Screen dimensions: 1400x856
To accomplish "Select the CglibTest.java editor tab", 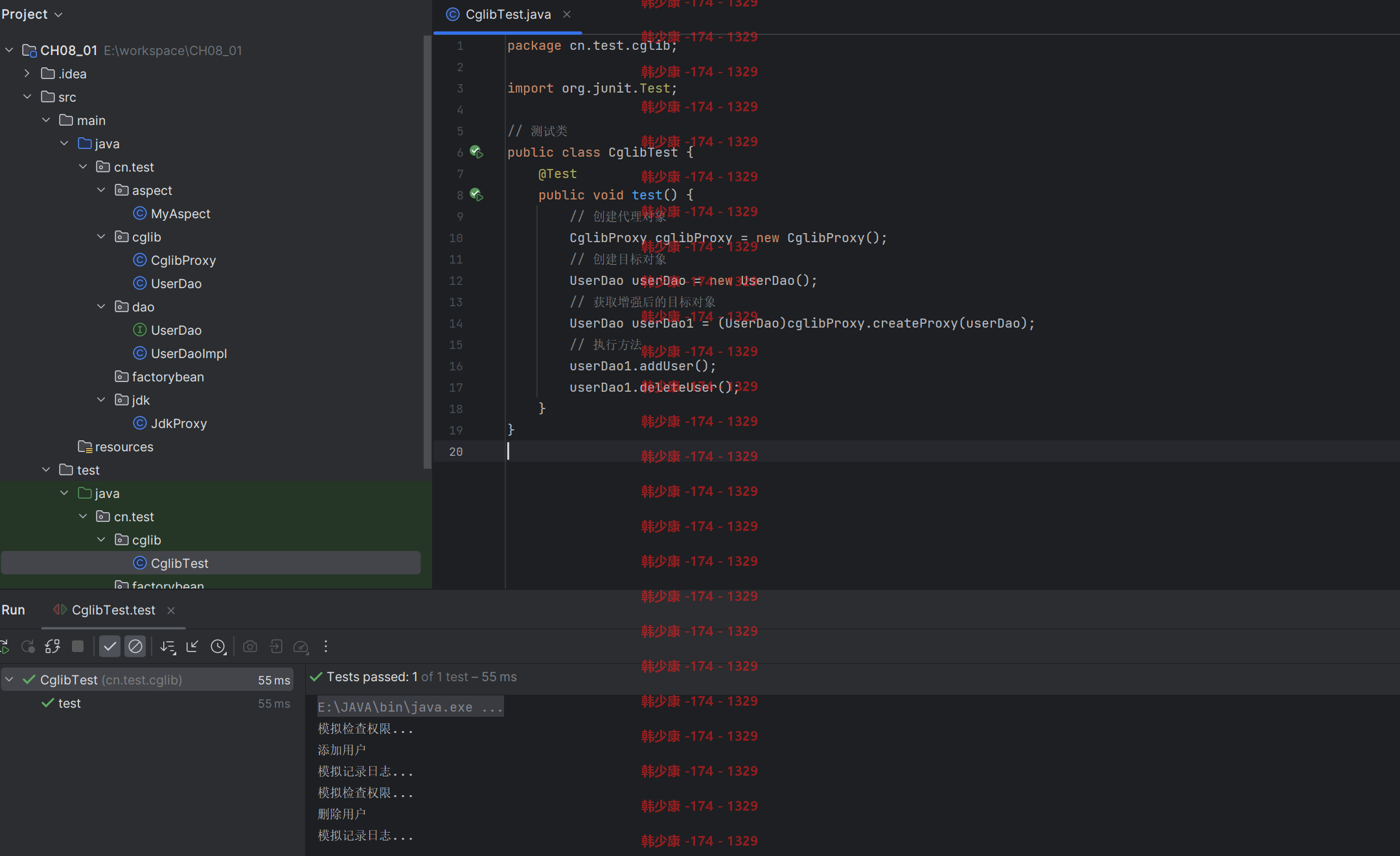I will pyautogui.click(x=507, y=14).
